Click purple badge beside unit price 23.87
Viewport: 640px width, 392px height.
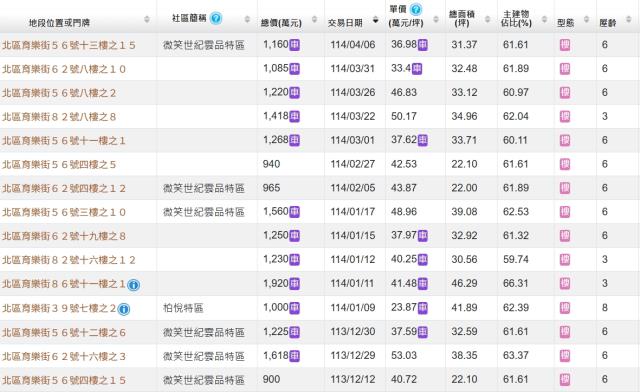coord(422,308)
